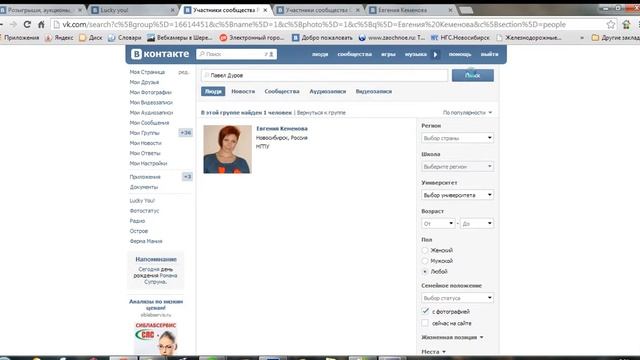Image resolution: width=640 pixels, height=360 pixels.
Task: Open the Другие закладки folder
Action: click(x=616, y=38)
